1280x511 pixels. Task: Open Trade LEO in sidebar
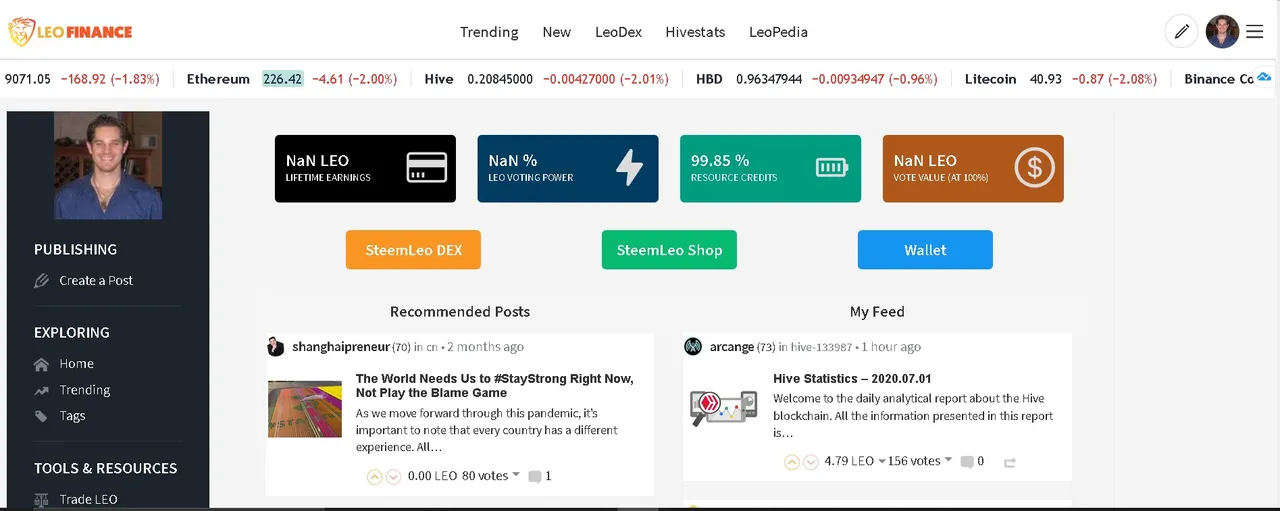click(88, 499)
